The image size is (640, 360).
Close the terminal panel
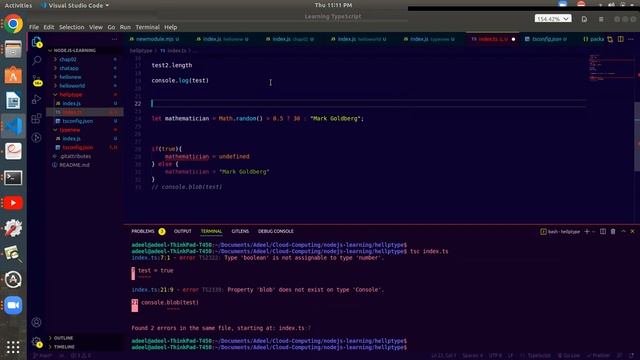pos(633,231)
